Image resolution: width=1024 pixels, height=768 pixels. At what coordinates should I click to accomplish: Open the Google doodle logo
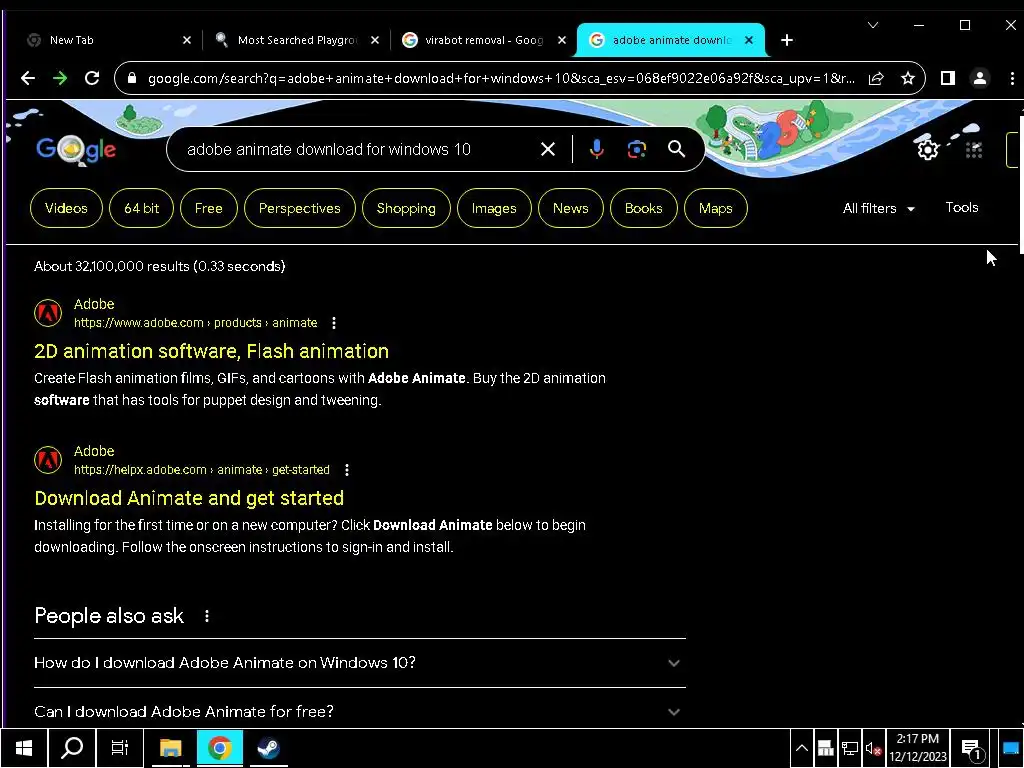[76, 150]
